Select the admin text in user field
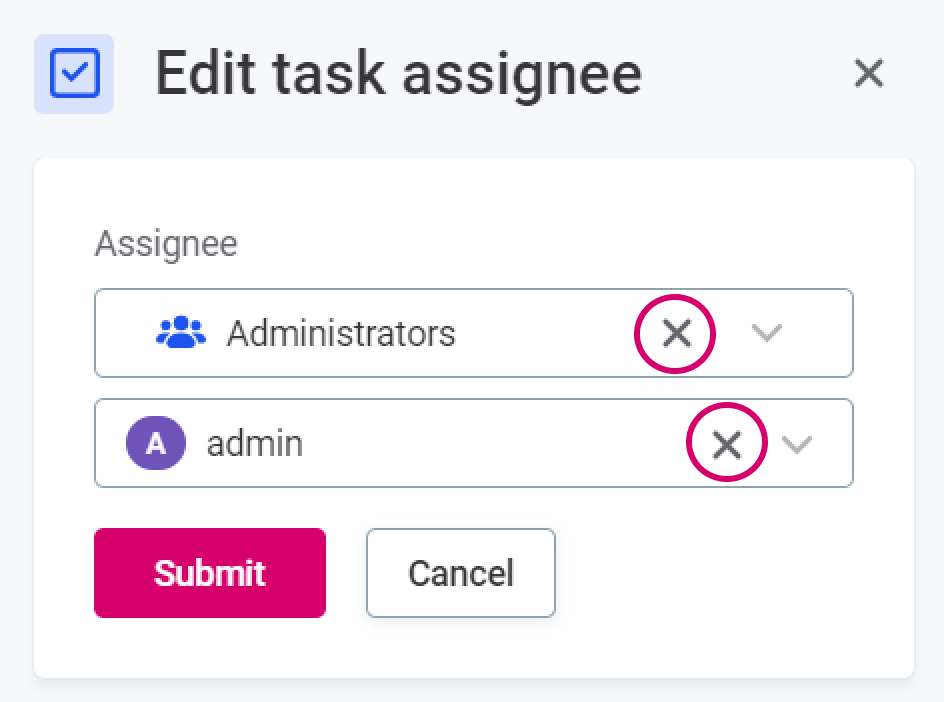The image size is (944, 702). (254, 444)
